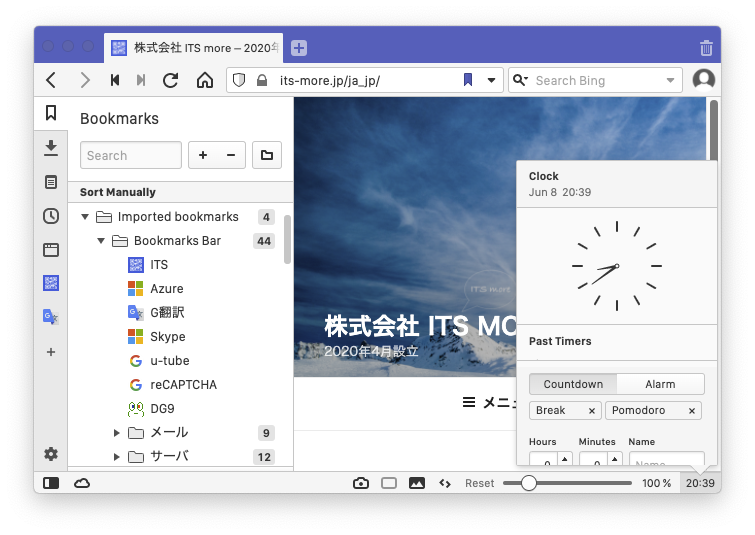Open the closed tabs trash can
Viewport: 755px width, 535px height.
(706, 47)
